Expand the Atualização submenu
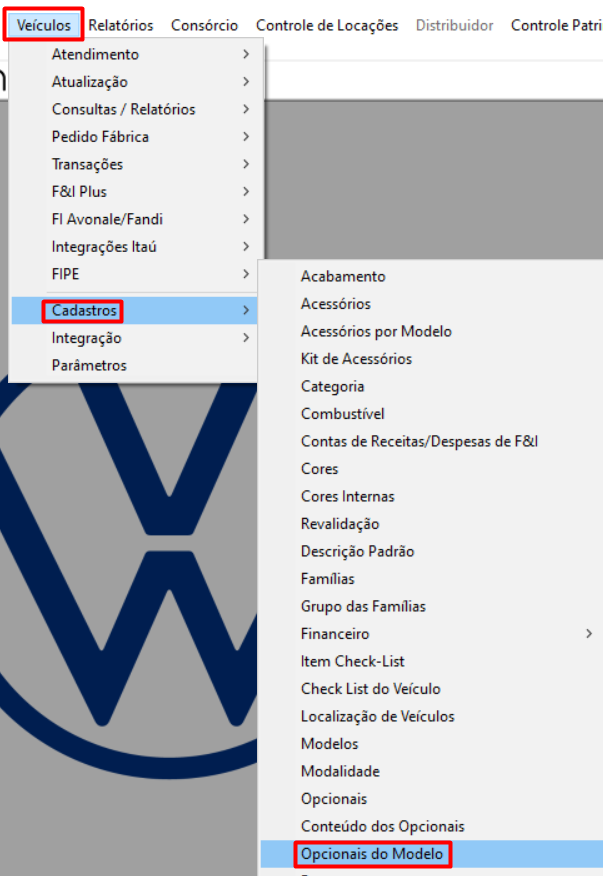Image resolution: width=603 pixels, height=876 pixels. pyautogui.click(x=135, y=82)
